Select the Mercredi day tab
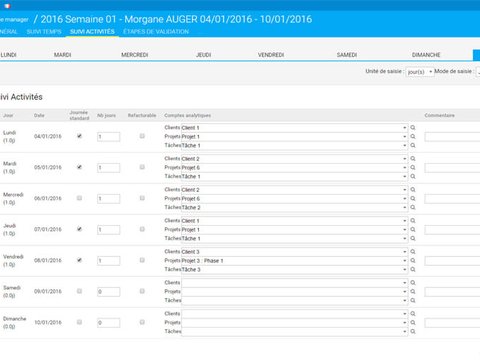Screen dimensions: 480x360 click(x=135, y=55)
